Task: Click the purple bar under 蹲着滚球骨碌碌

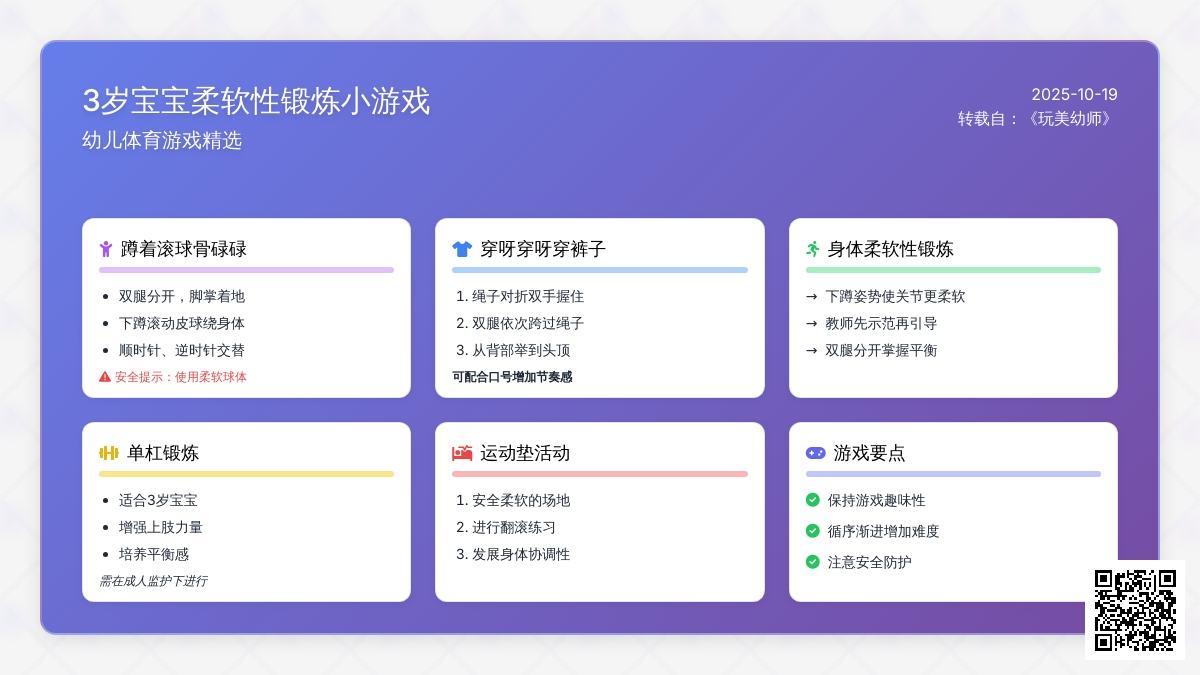Action: pos(246,270)
